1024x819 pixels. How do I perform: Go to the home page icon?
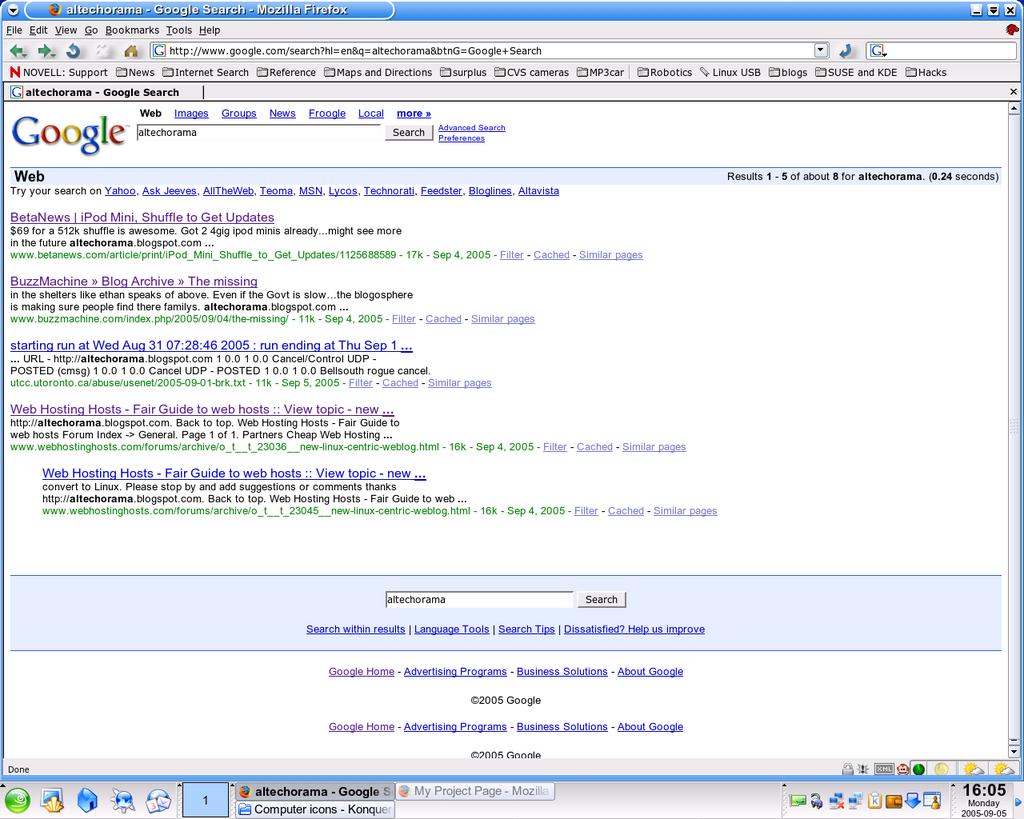tap(131, 51)
